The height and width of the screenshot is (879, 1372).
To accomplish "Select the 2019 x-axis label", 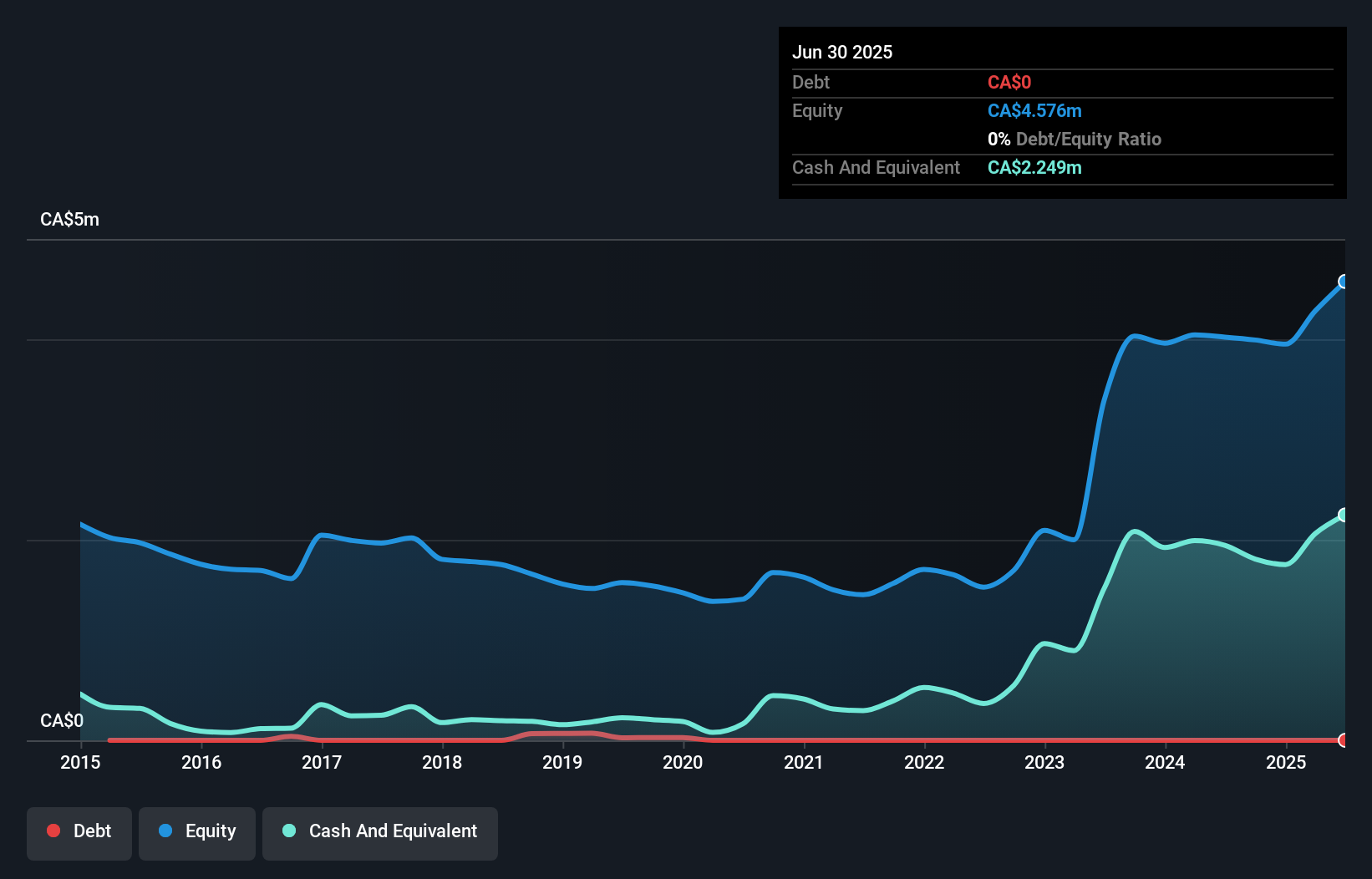I will tap(562, 762).
